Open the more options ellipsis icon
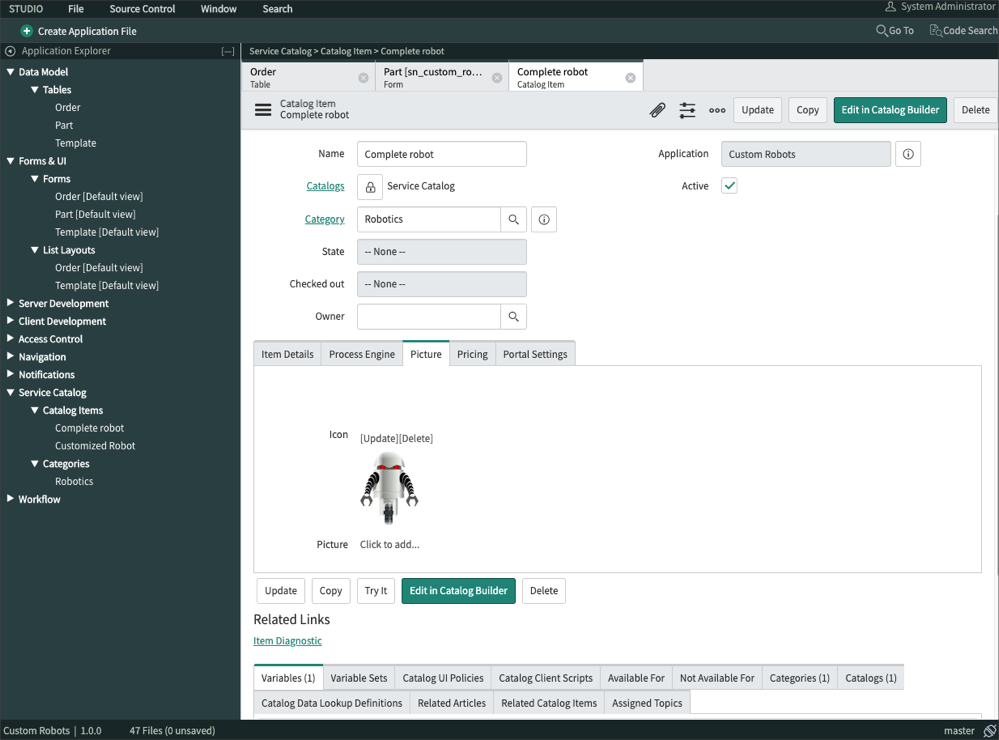This screenshot has height=740, width=999. [x=717, y=110]
